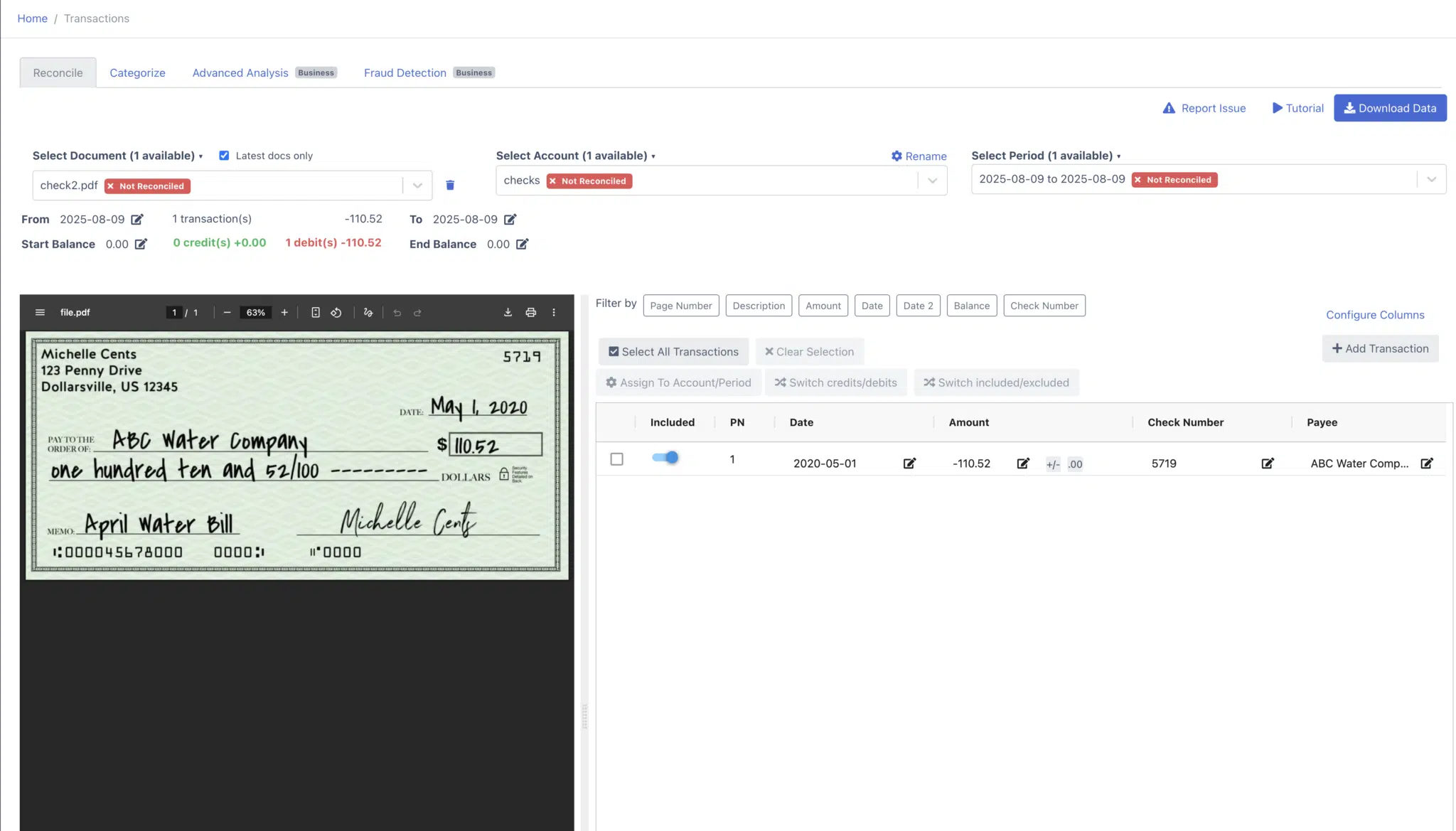Filter by Description
Image resolution: width=1456 pixels, height=831 pixels.
point(759,306)
